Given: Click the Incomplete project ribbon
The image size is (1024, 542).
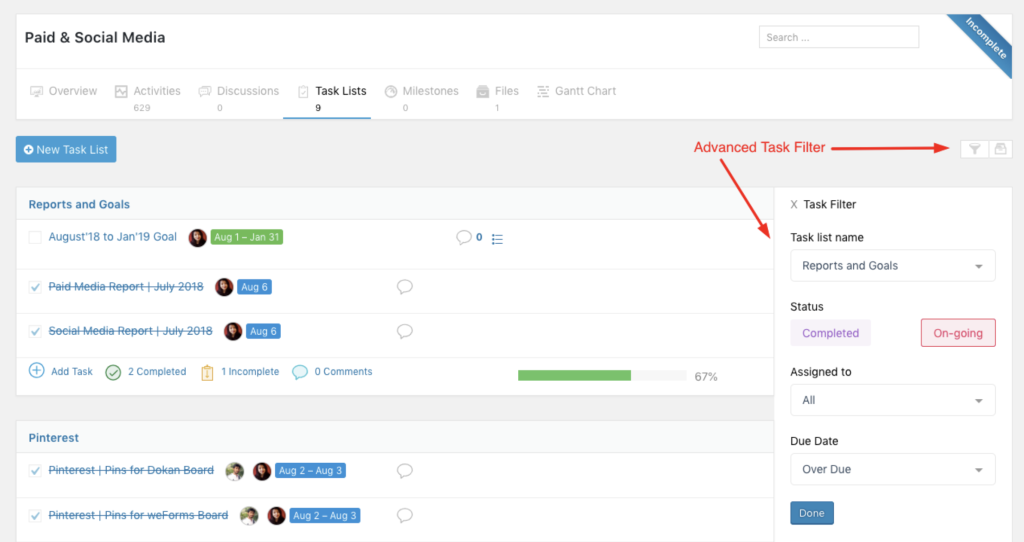Looking at the screenshot, I should (x=985, y=37).
